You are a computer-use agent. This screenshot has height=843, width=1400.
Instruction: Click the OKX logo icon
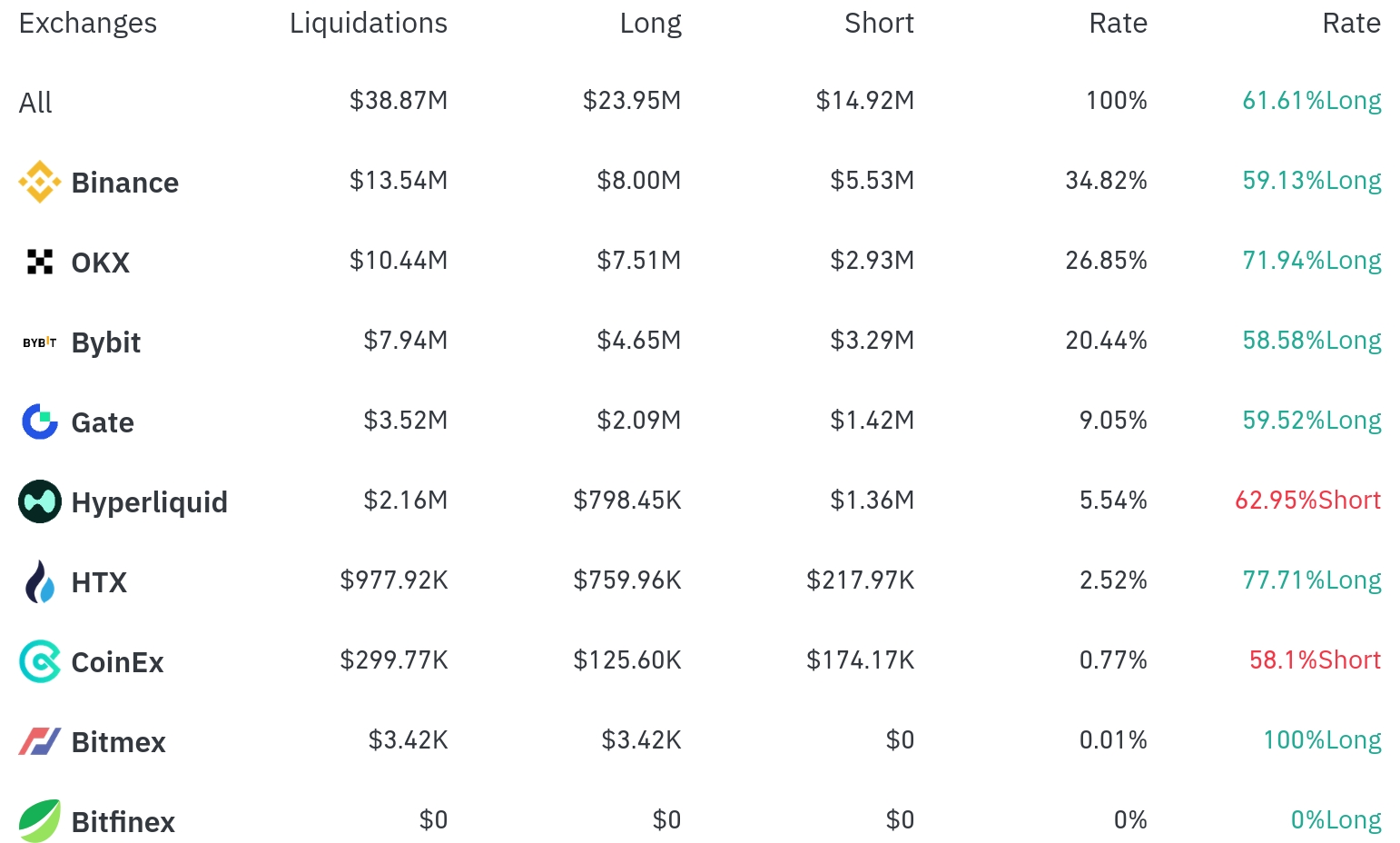(x=40, y=262)
